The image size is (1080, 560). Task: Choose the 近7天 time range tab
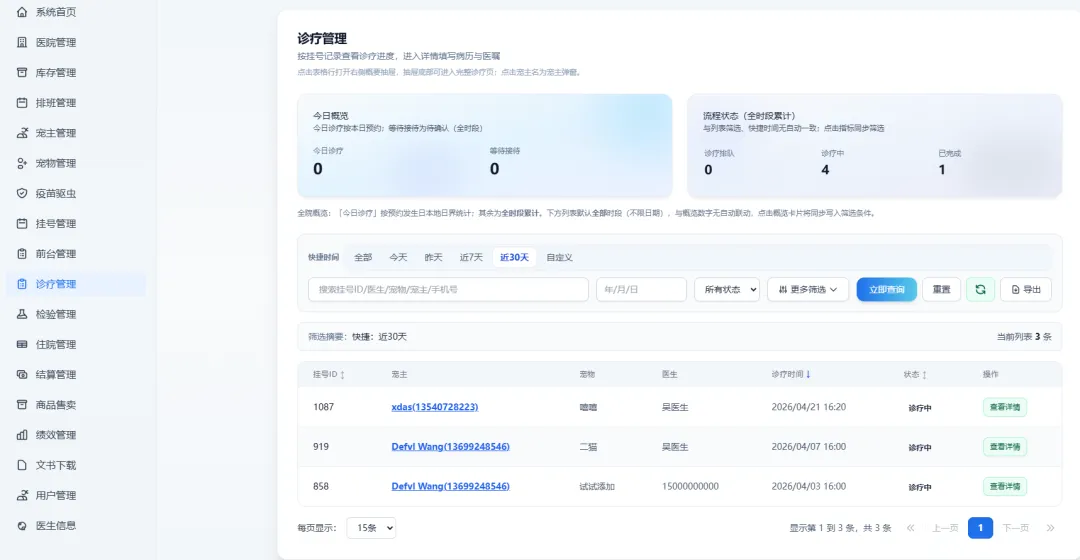pyautogui.click(x=471, y=258)
